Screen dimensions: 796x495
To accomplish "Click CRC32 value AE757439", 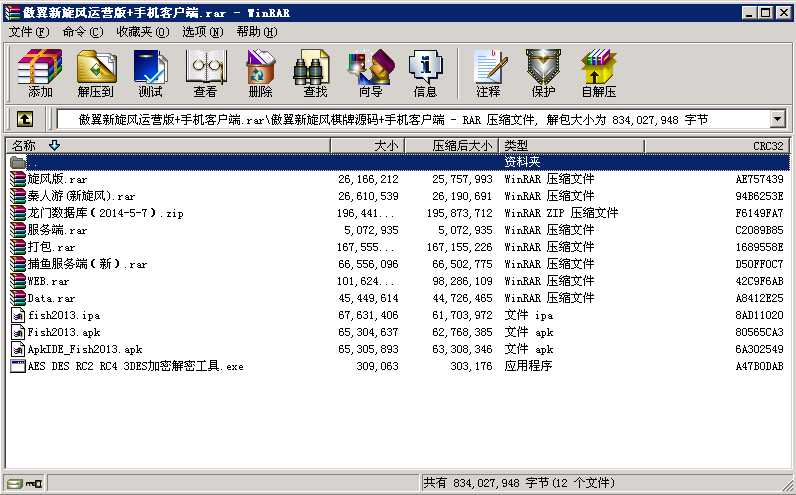I will (x=759, y=179).
